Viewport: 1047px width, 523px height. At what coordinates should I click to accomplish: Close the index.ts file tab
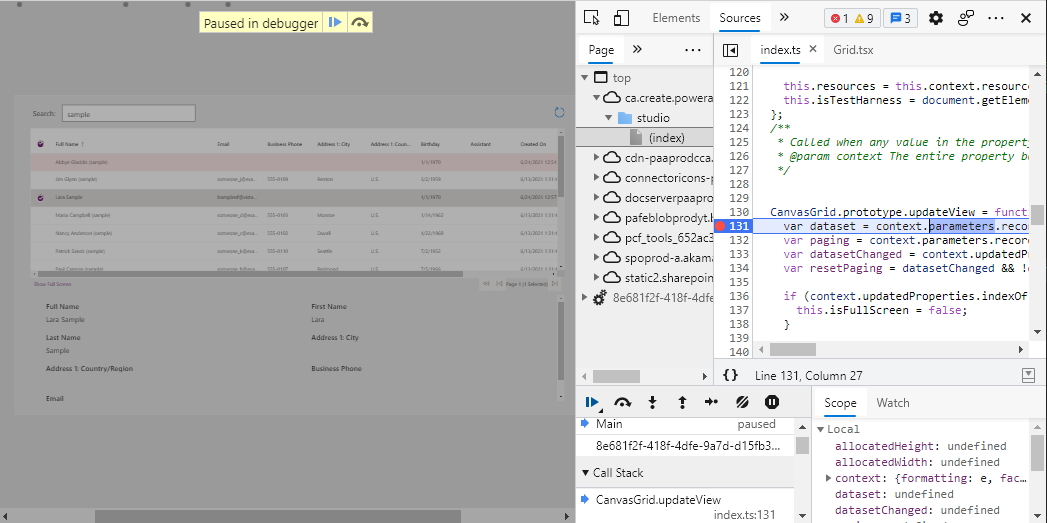813,49
